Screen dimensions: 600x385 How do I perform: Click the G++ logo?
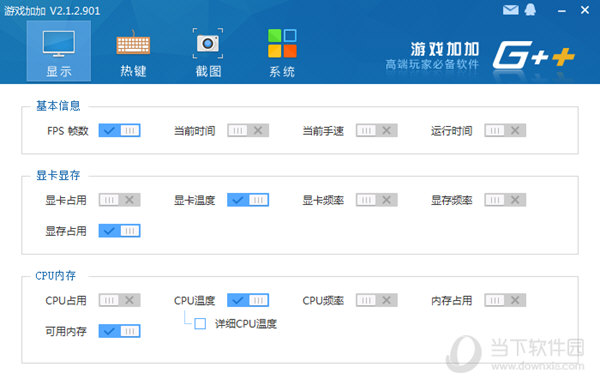(534, 55)
